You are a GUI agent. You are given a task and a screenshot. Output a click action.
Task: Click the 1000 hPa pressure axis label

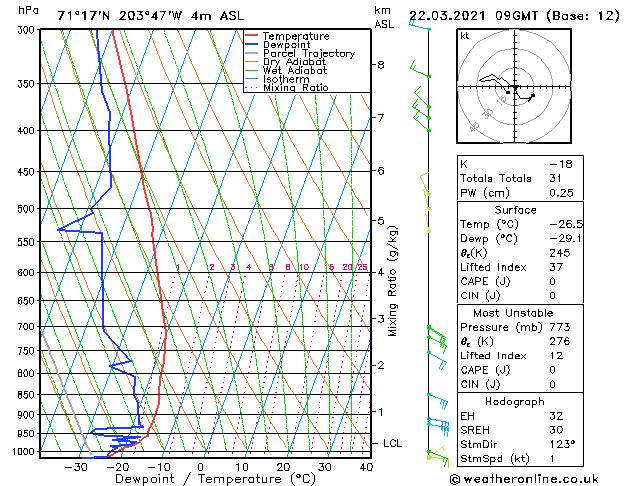pyautogui.click(x=24, y=452)
